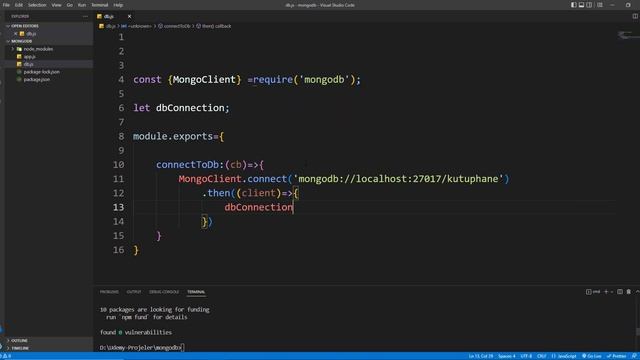Open the Selection menu
Image resolution: width=640 pixels, height=360 pixels.
(37, 5)
